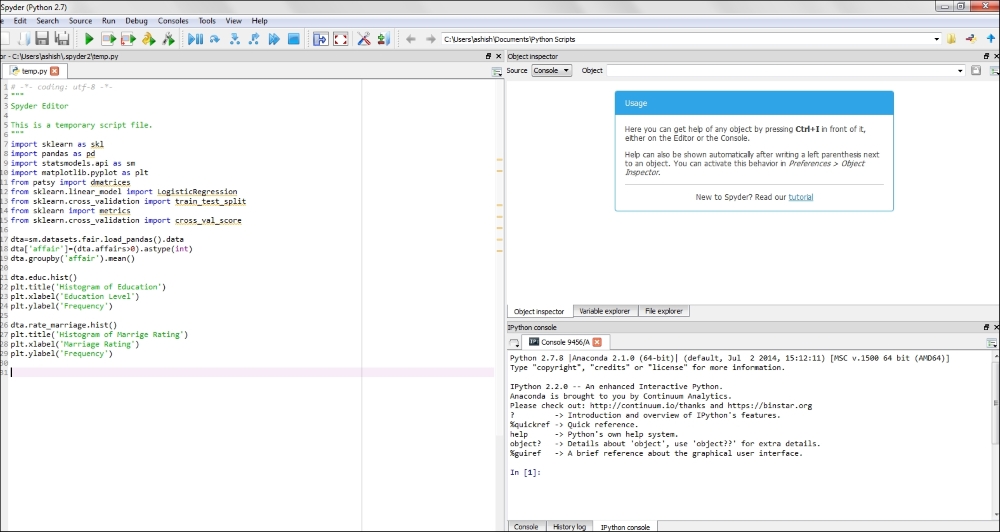Open the Search menu

click(x=47, y=20)
